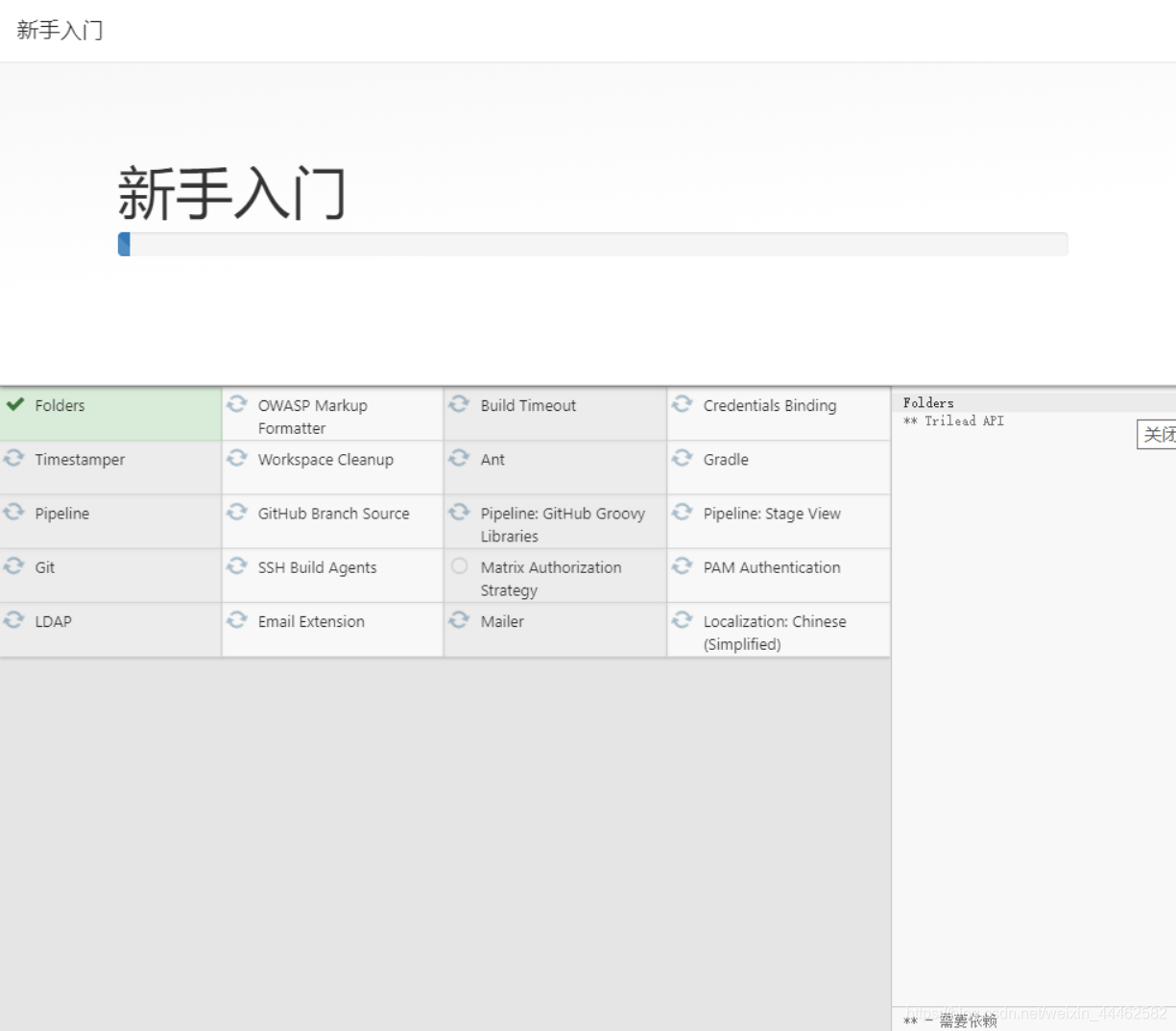1176x1031 pixels.
Task: Click the spinner icon beside Timestamper
Action: (14, 458)
